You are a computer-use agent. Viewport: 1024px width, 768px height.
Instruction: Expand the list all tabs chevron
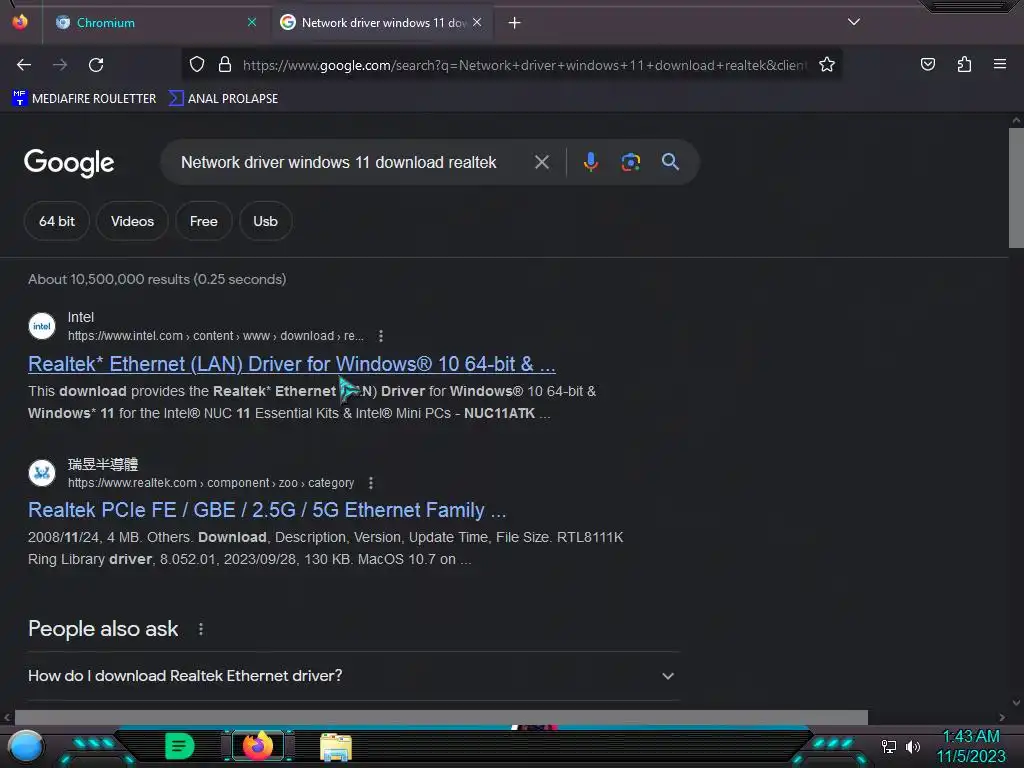[x=854, y=22]
